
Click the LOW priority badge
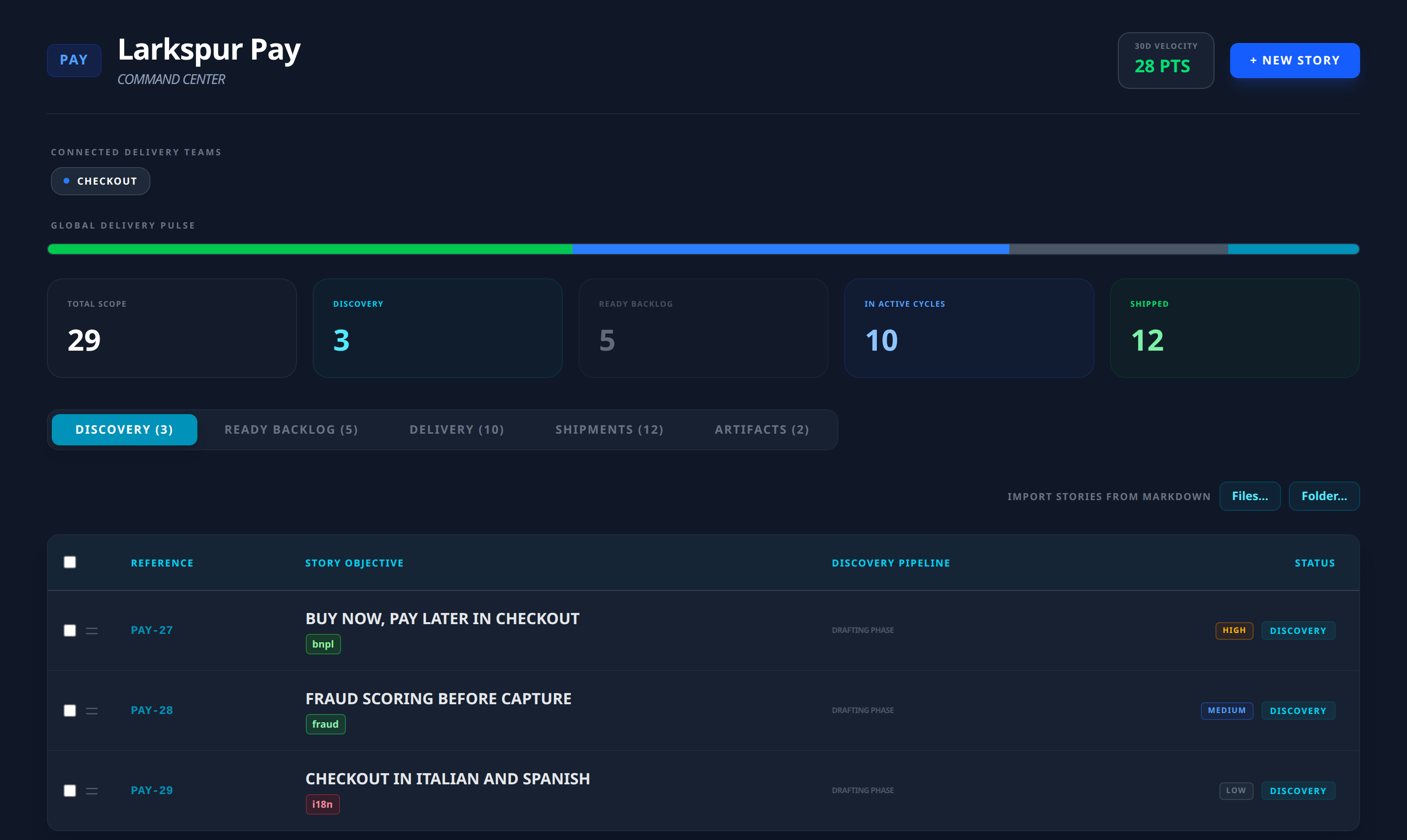tap(1236, 791)
